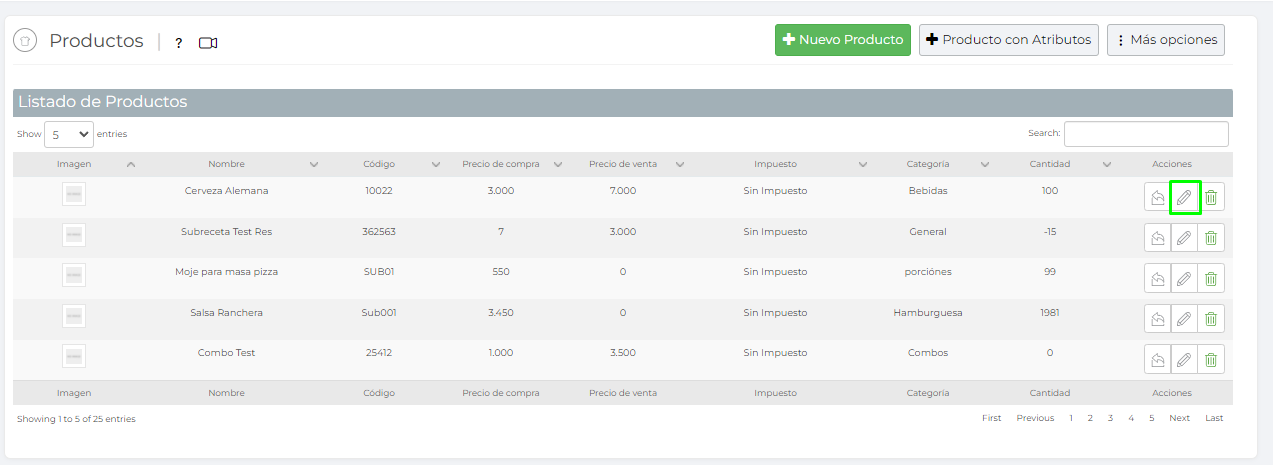Open inventory icon for Salsa Ranchera

[1157, 319]
